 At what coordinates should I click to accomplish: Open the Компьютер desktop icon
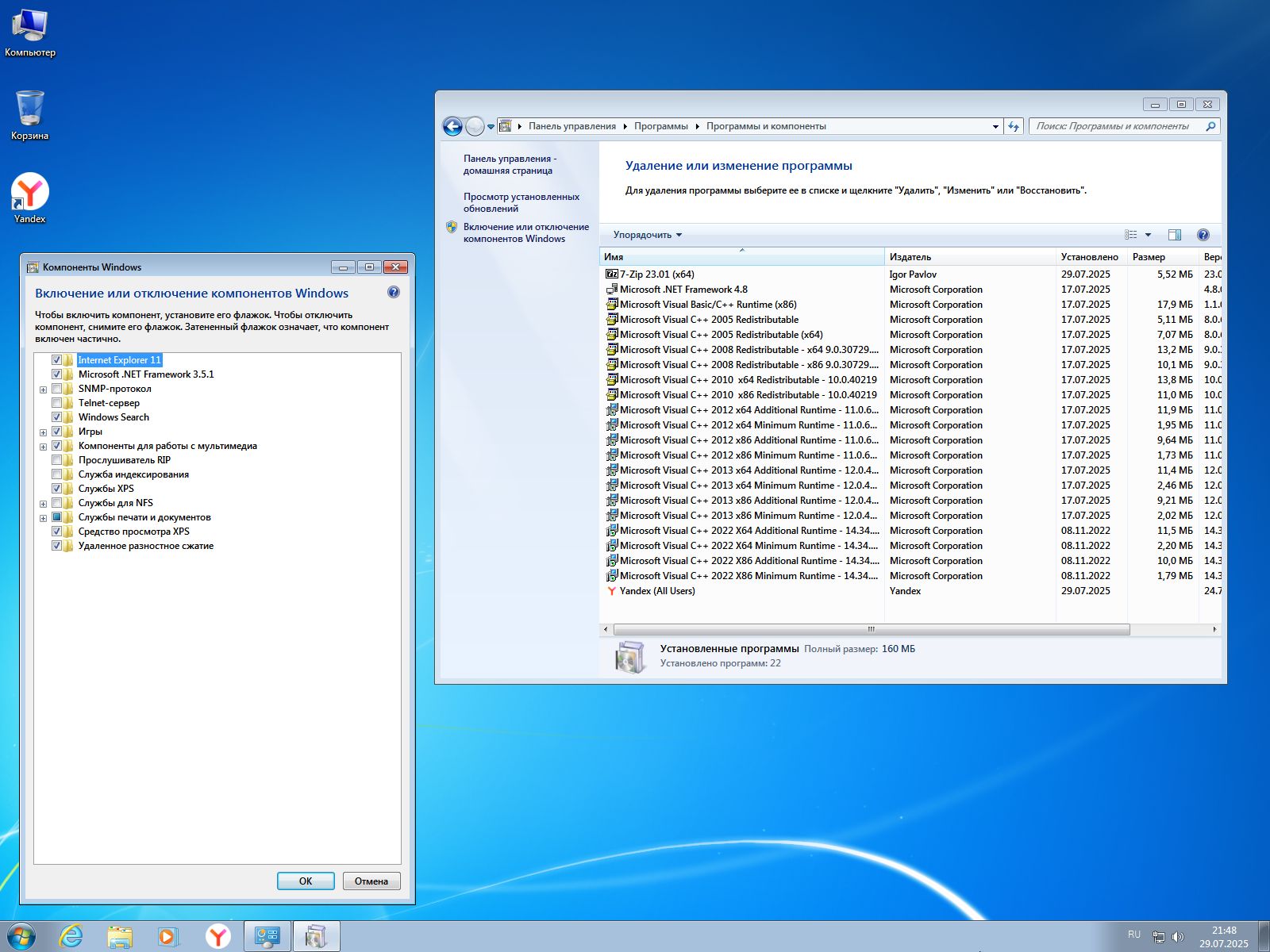(30, 33)
